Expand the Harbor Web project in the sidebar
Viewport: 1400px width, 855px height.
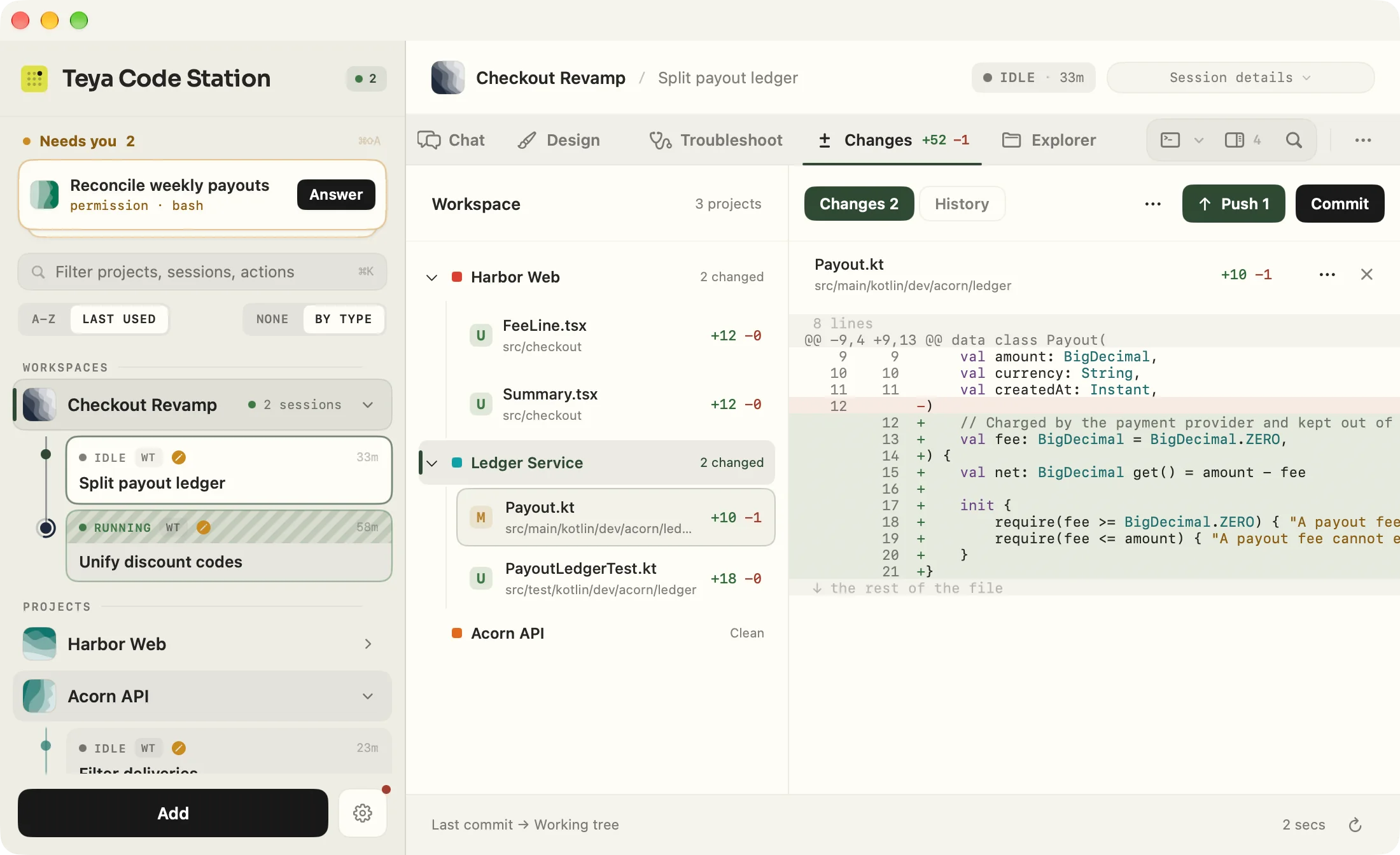click(x=368, y=644)
